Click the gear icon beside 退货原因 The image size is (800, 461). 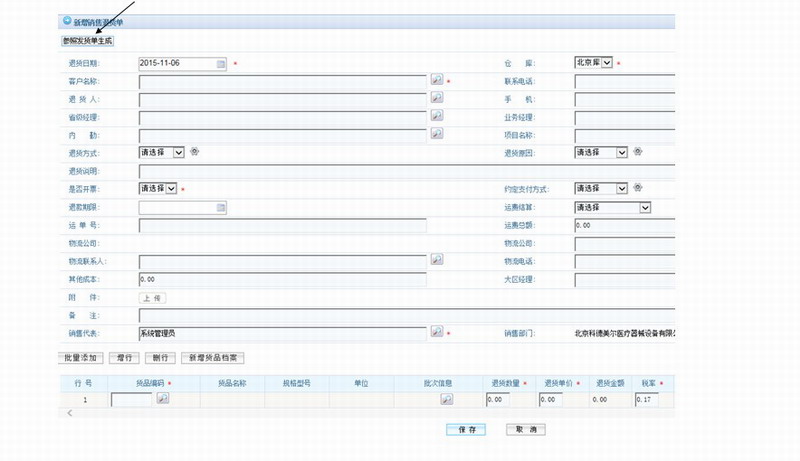pyautogui.click(x=637, y=152)
